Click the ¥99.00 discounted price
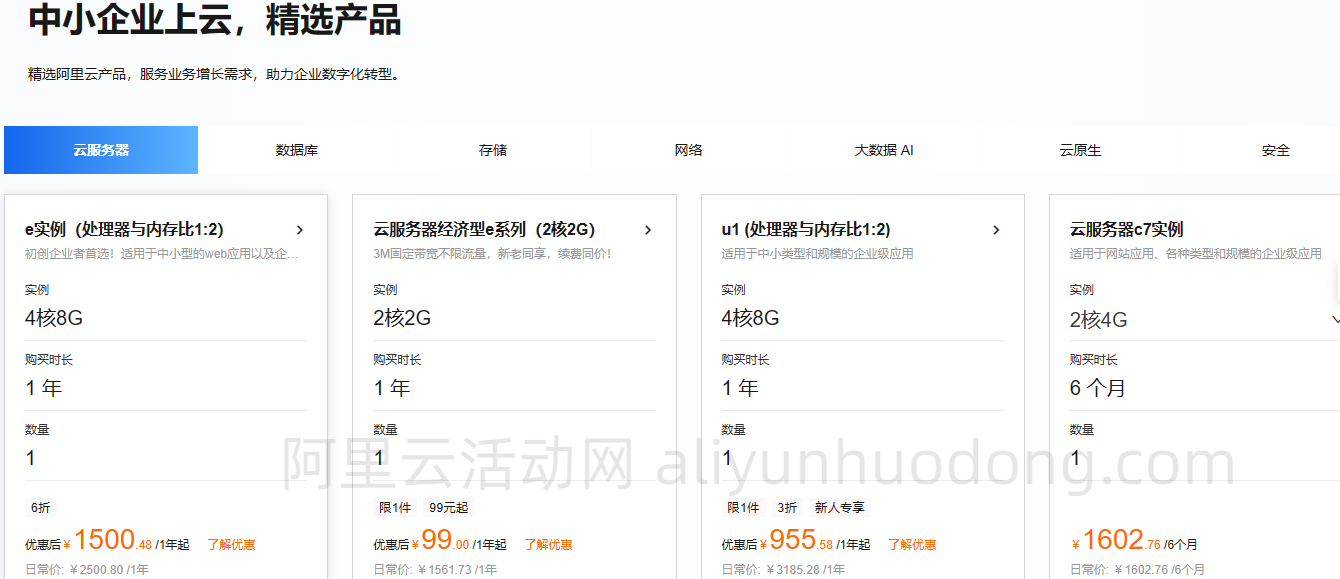Viewport: 1340px width, 579px height. (x=440, y=541)
